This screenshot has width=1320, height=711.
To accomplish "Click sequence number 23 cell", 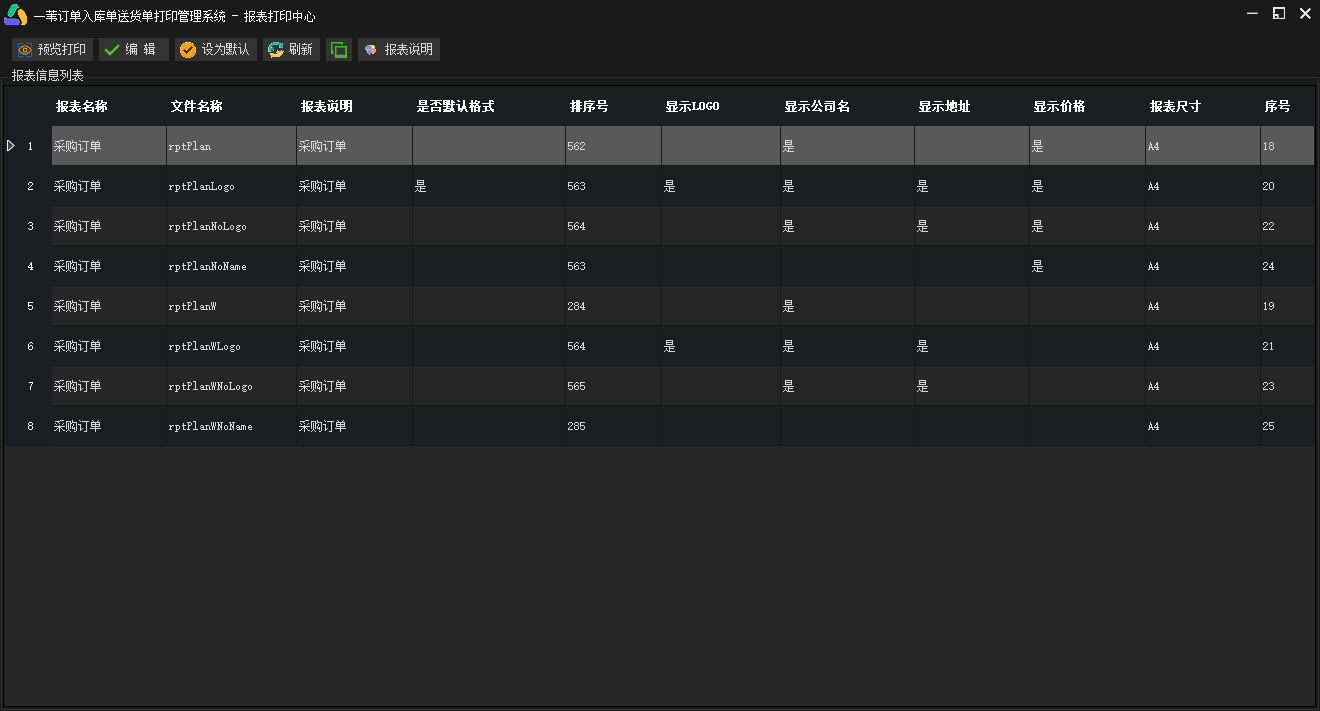I will (1287, 386).
